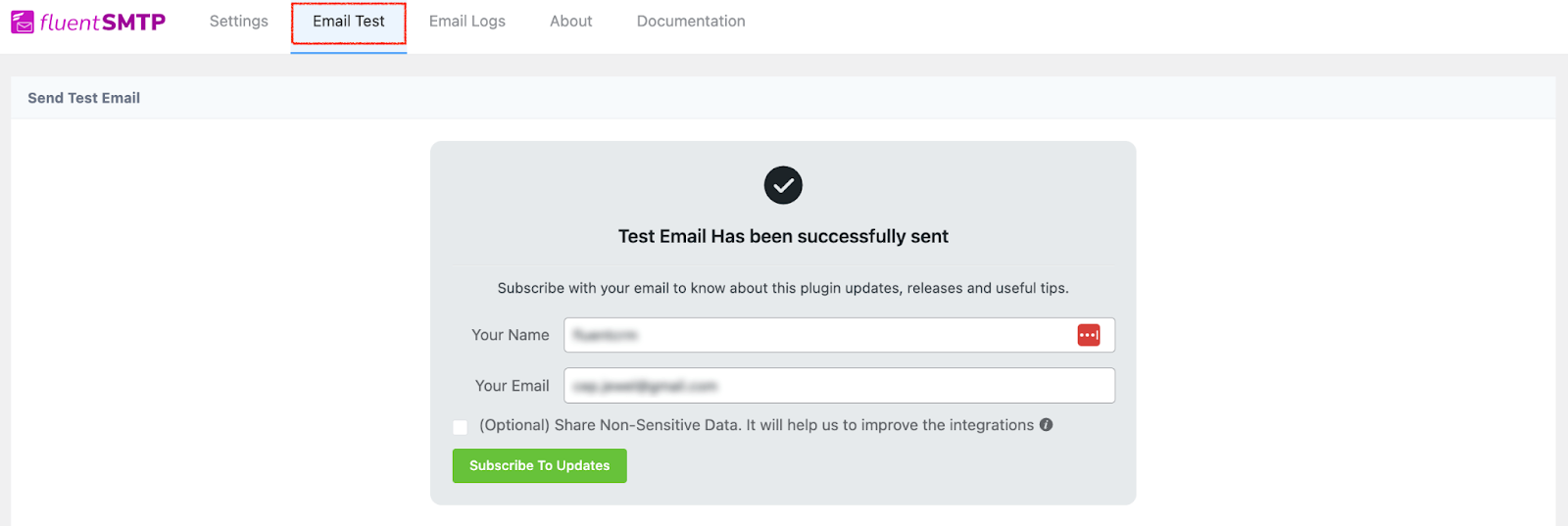Go to the About tab
Screen dimensions: 1568x526
tap(571, 22)
